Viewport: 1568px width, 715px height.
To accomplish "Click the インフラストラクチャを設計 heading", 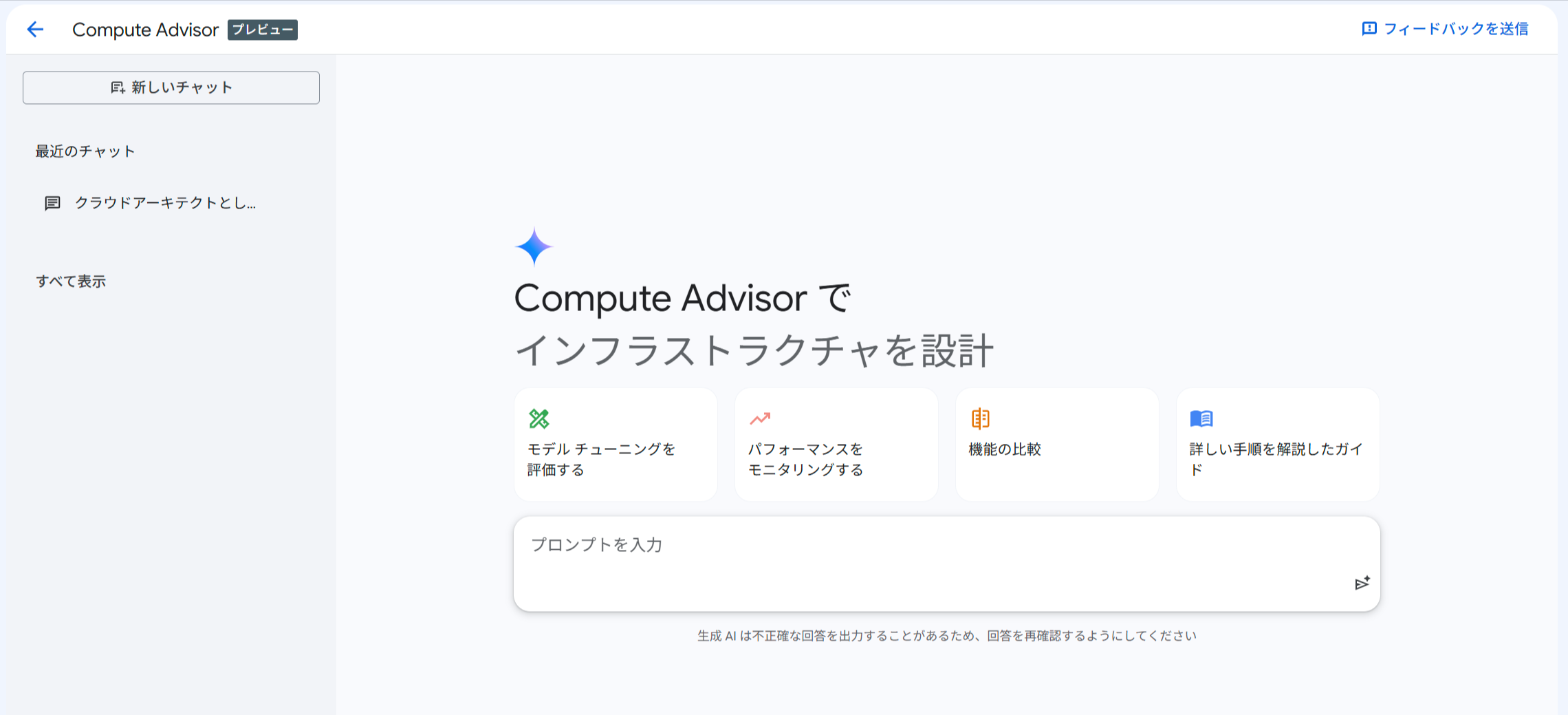I will [x=754, y=350].
